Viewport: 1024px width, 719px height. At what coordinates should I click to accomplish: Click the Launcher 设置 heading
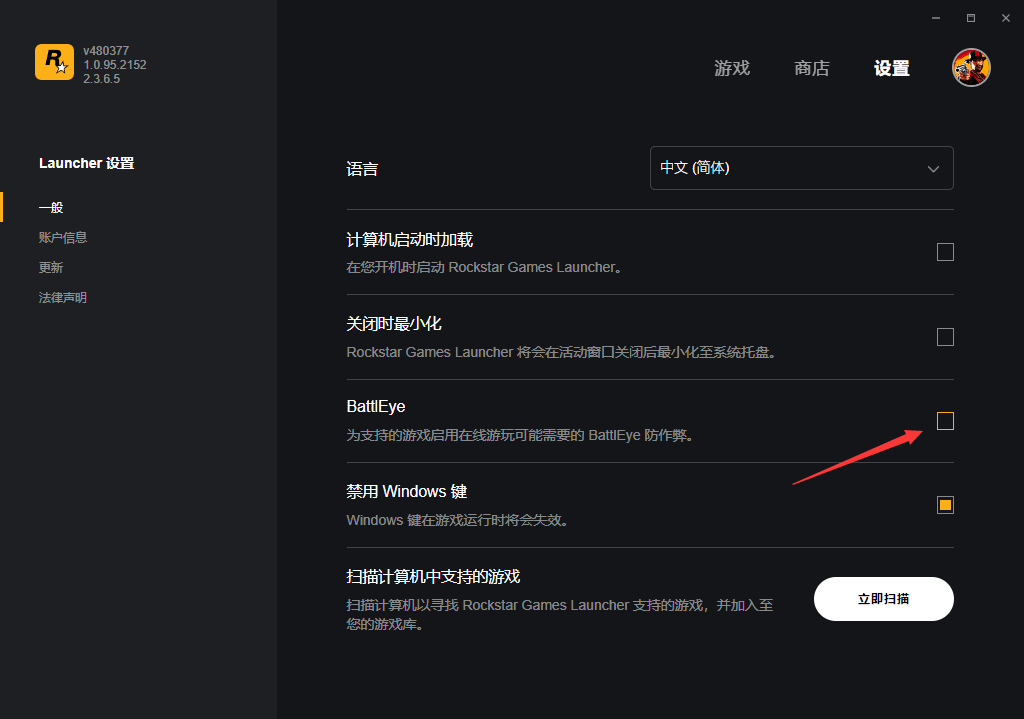click(x=86, y=163)
